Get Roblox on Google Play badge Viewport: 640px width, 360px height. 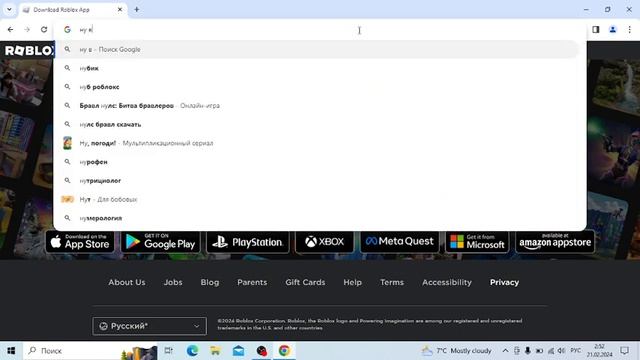160,242
